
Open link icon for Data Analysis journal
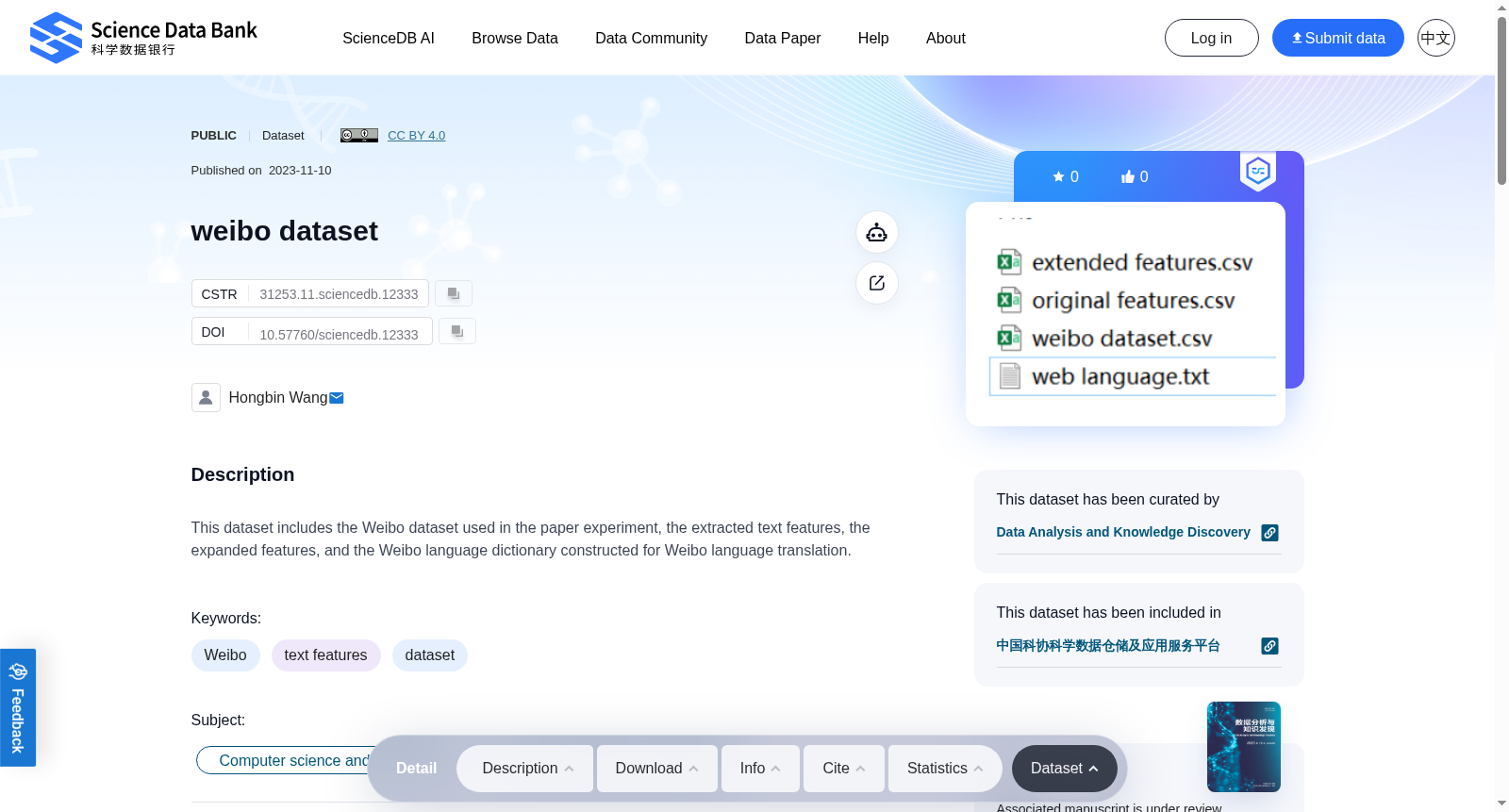click(1270, 533)
